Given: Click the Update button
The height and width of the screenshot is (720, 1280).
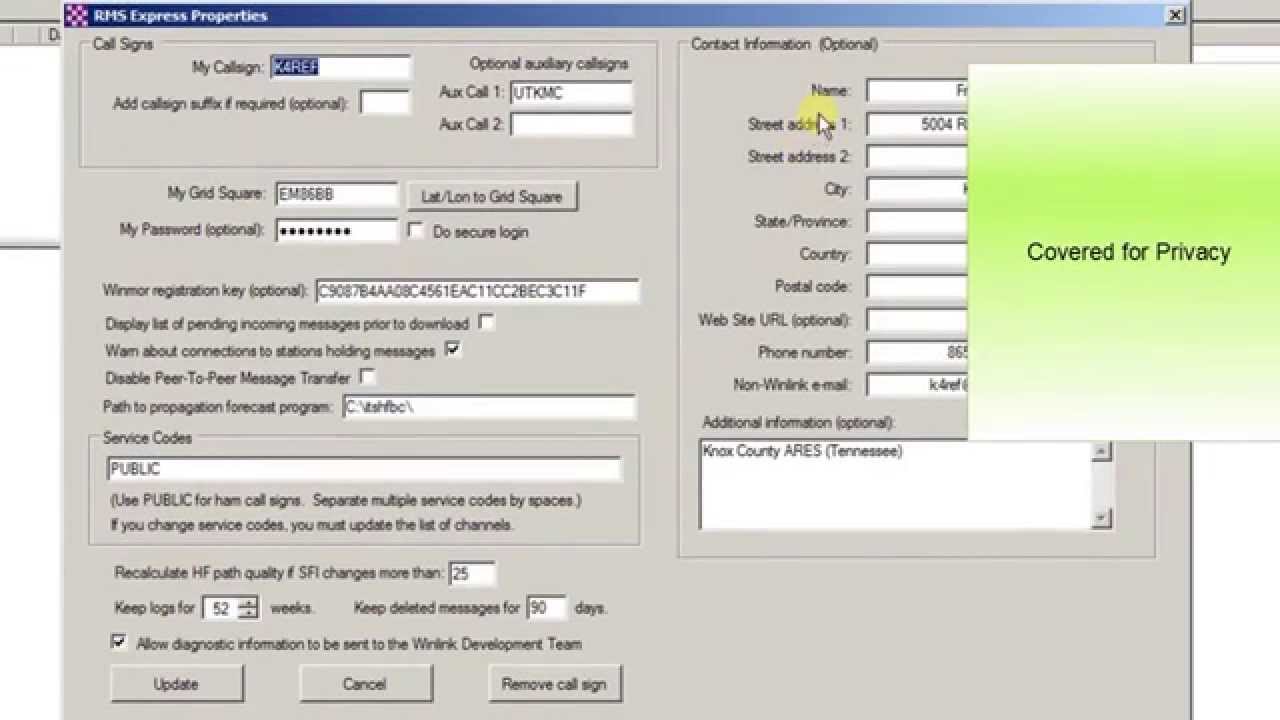Looking at the screenshot, I should [176, 684].
